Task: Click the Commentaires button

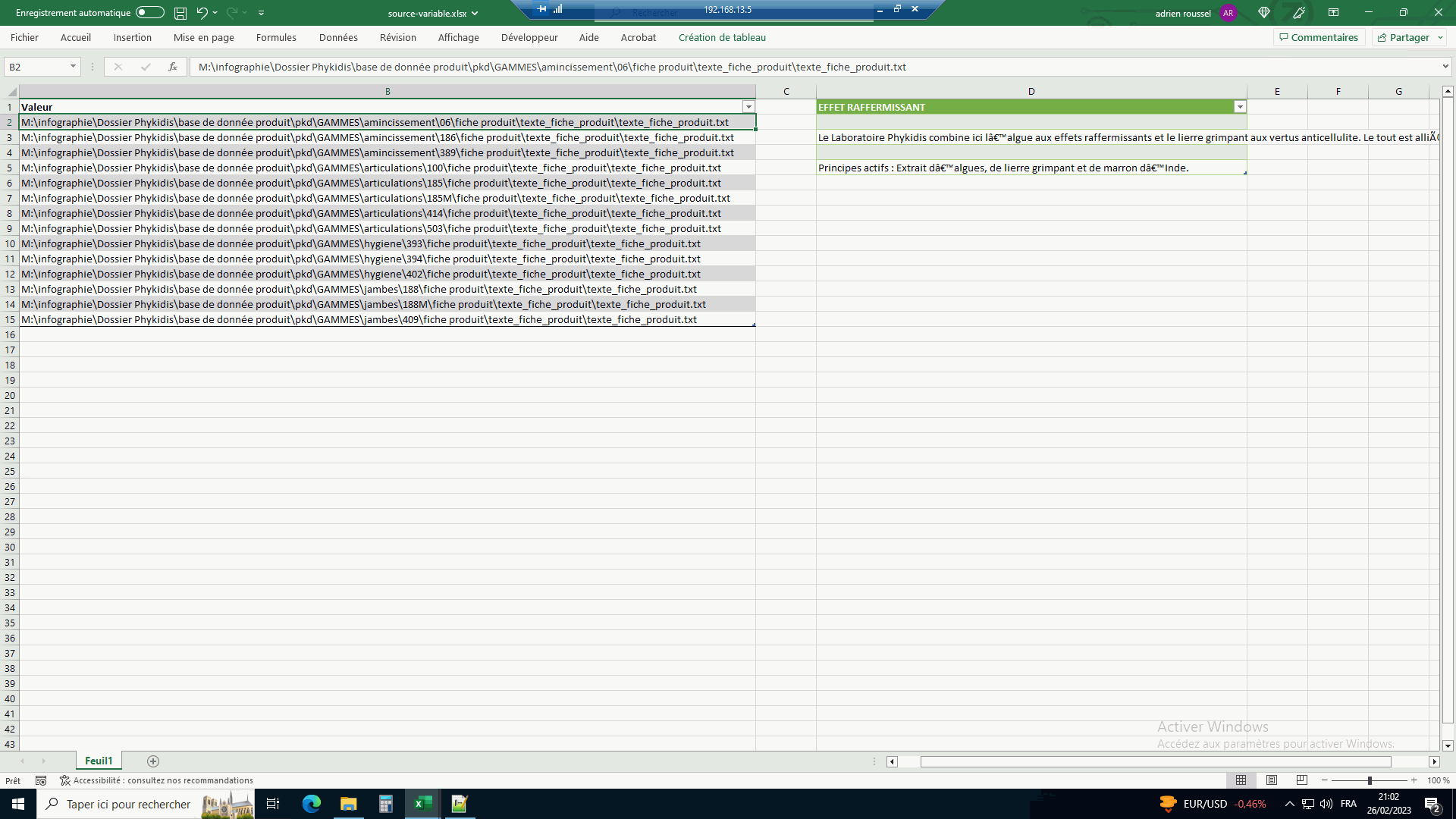Action: [1319, 37]
